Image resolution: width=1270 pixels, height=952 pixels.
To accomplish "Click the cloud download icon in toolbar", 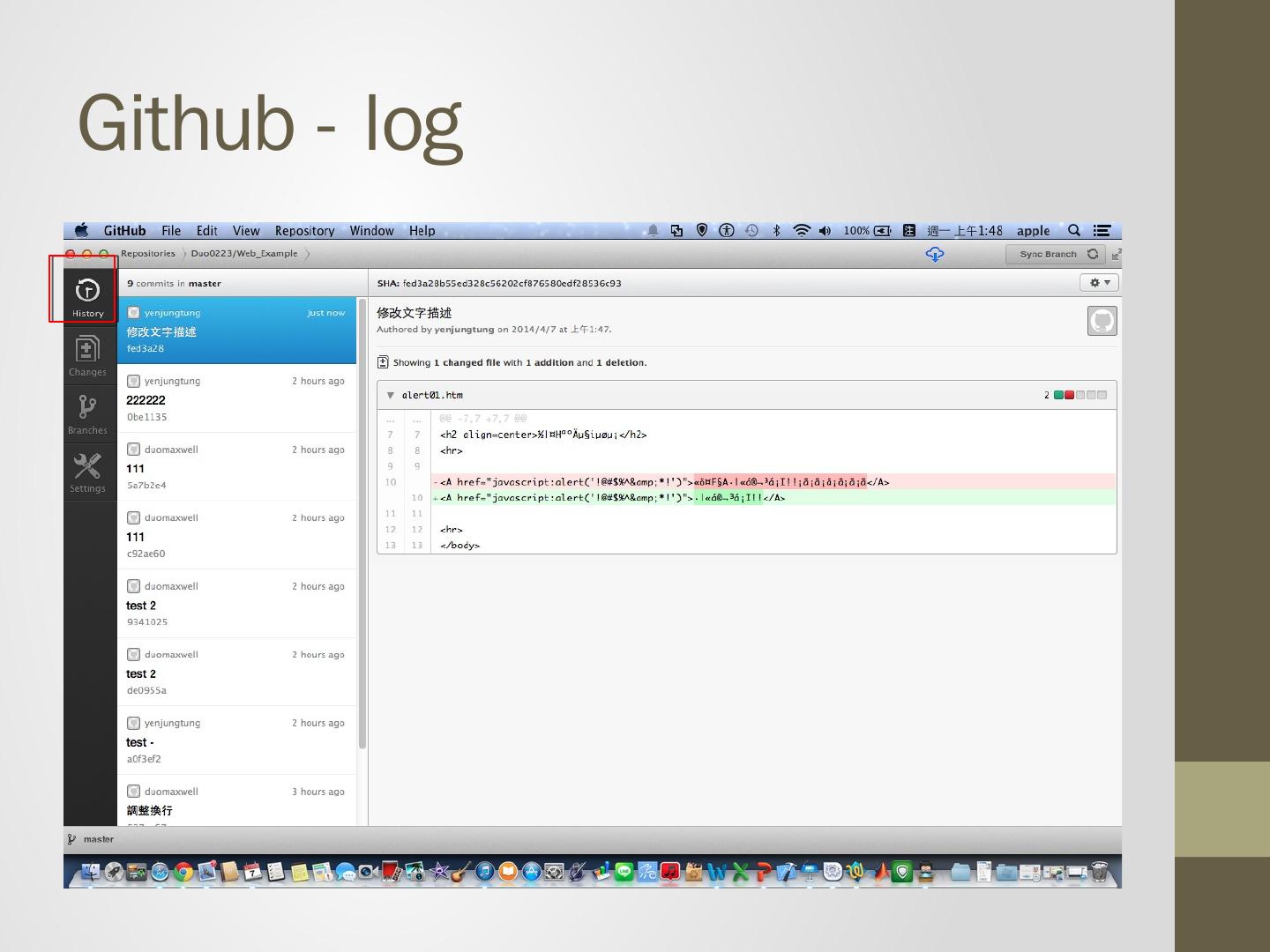I will tap(935, 254).
